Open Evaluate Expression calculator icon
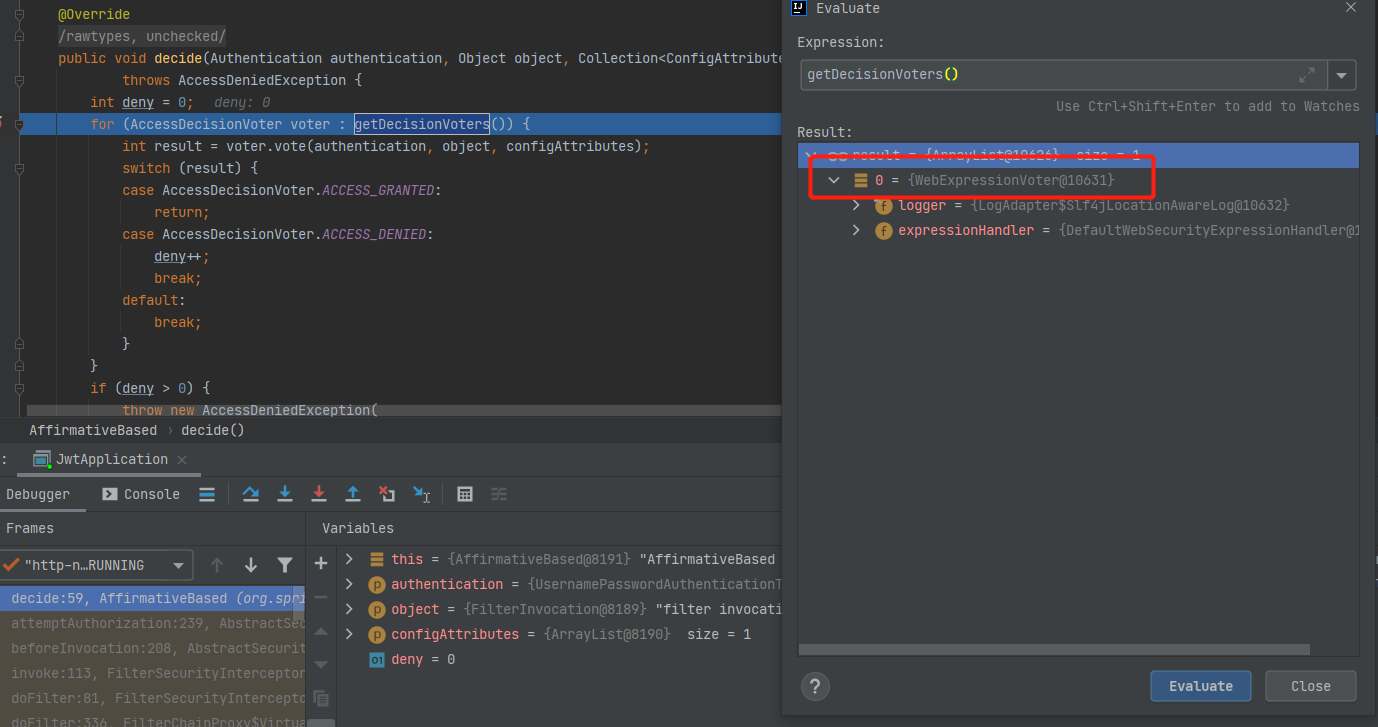Image resolution: width=1378 pixels, height=727 pixels. pyautogui.click(x=465, y=494)
